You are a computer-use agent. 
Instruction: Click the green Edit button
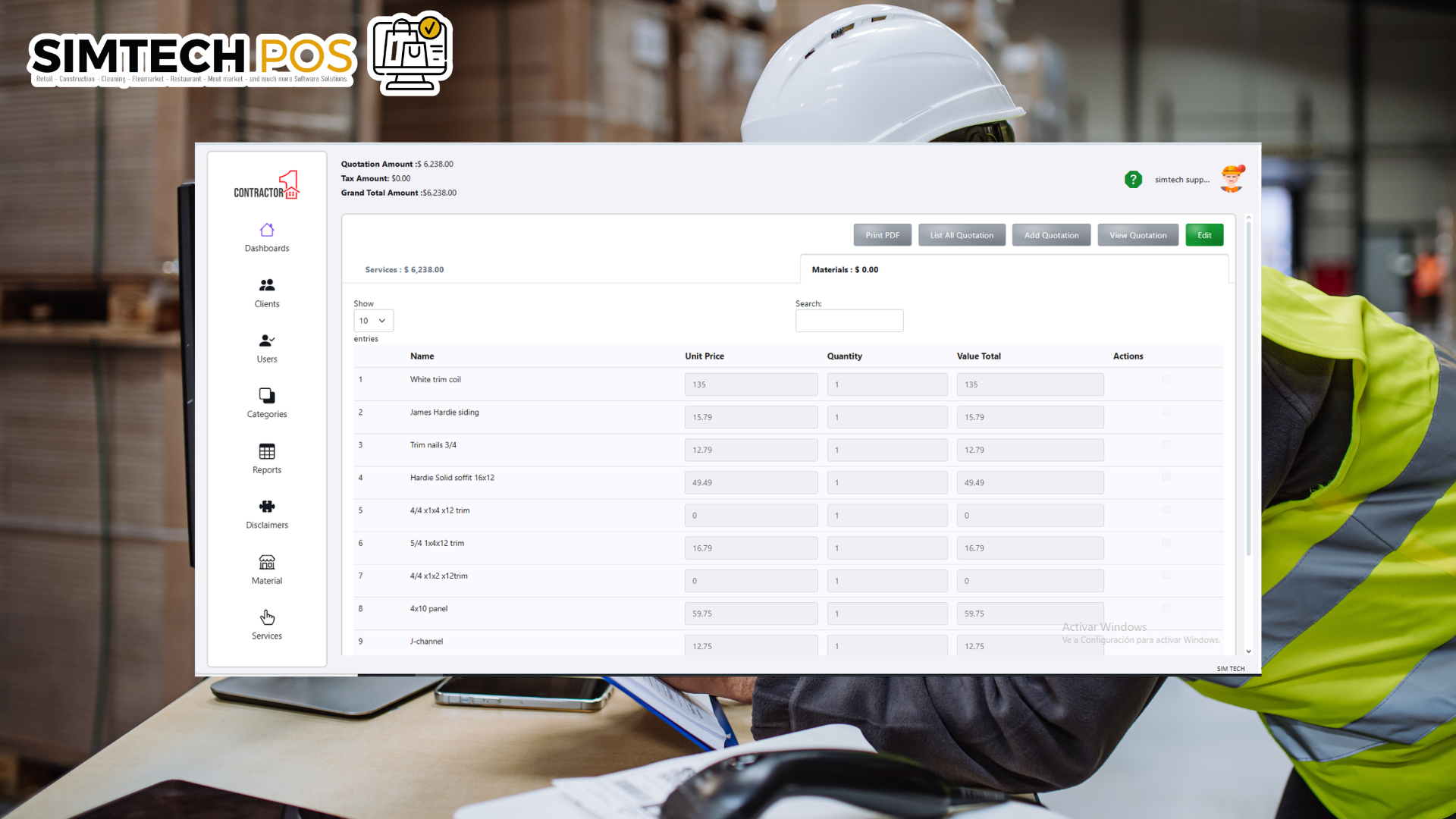coord(1204,235)
